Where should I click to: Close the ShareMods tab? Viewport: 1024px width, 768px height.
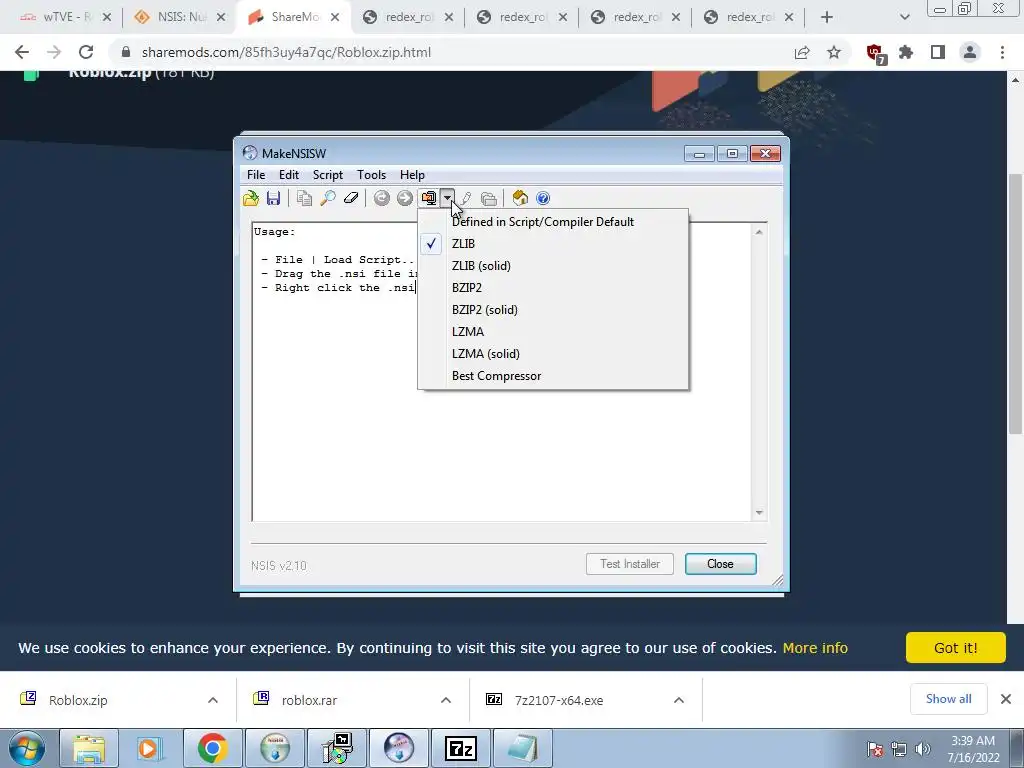[335, 17]
